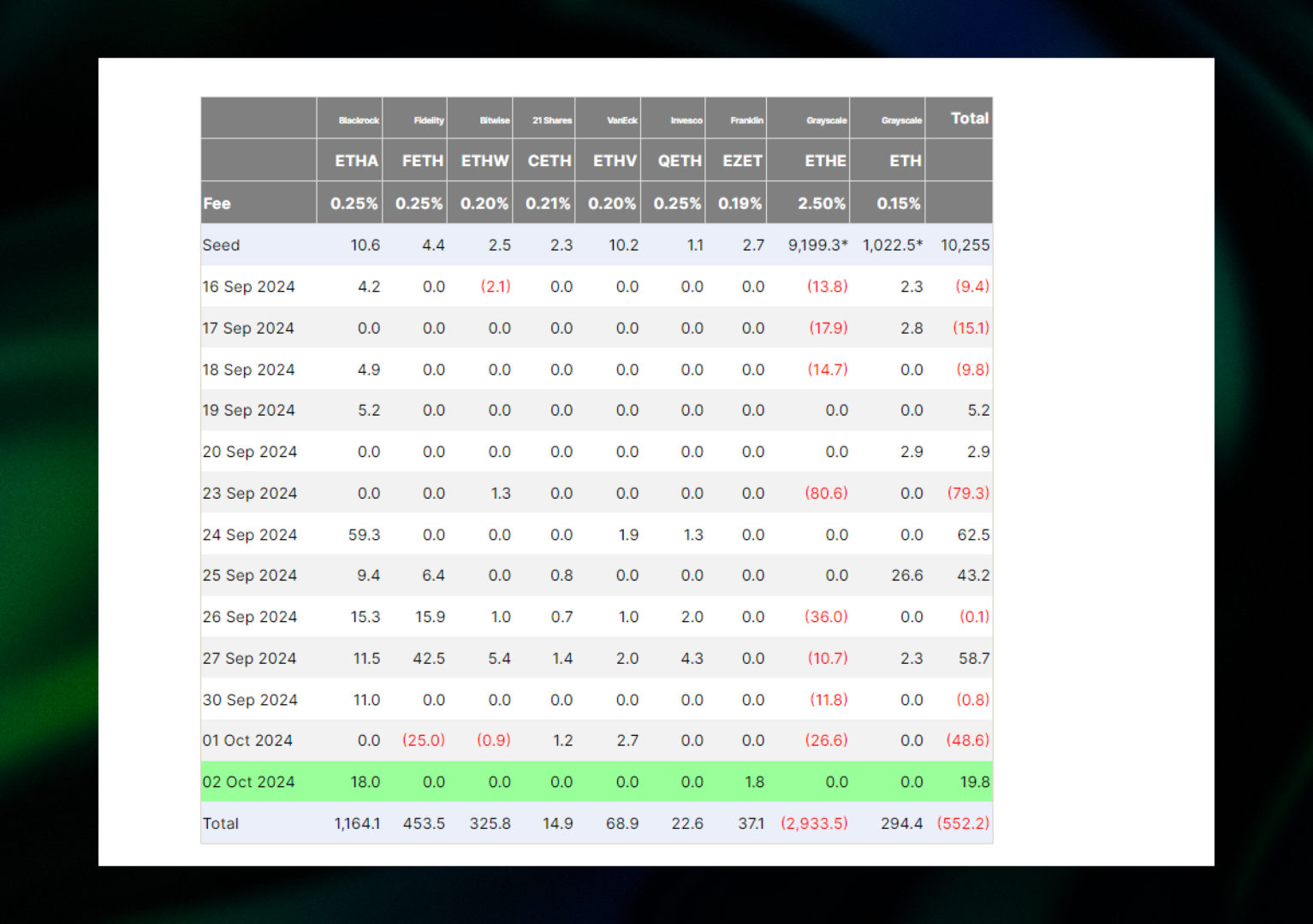1313x924 pixels.
Task: Select the Blackrock issuer label
Action: [359, 121]
